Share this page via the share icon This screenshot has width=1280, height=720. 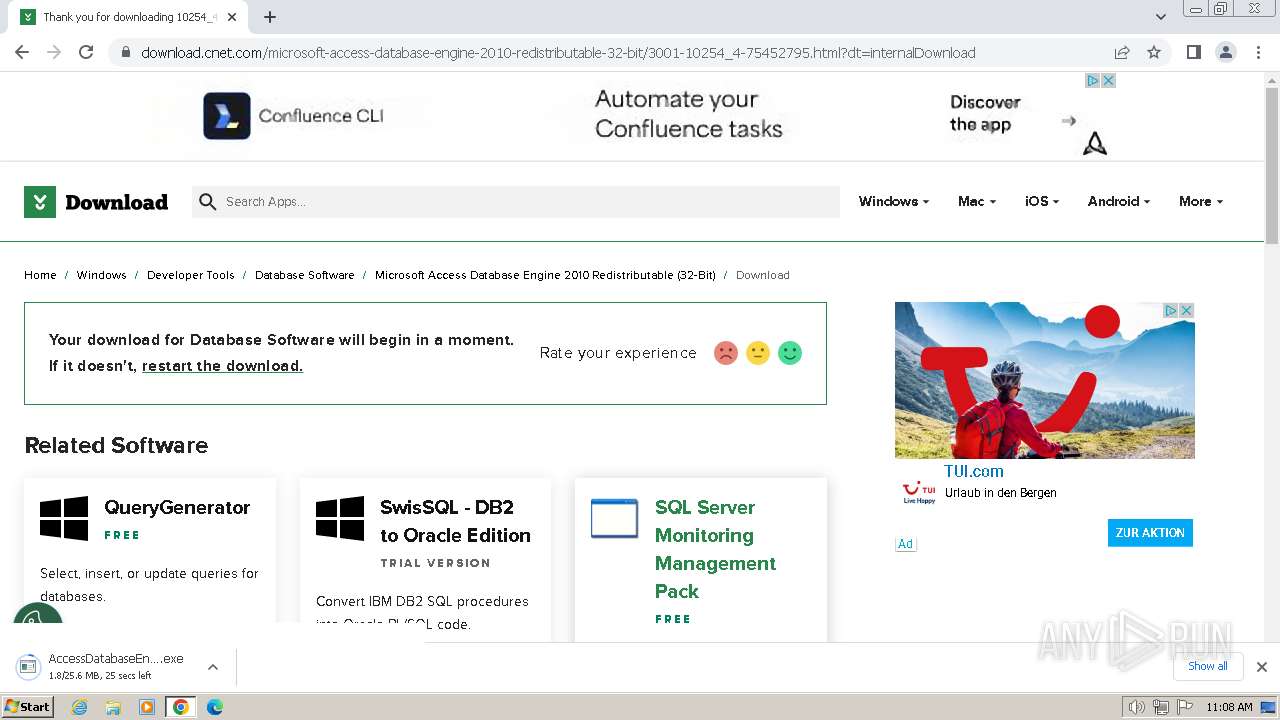pyautogui.click(x=1122, y=53)
